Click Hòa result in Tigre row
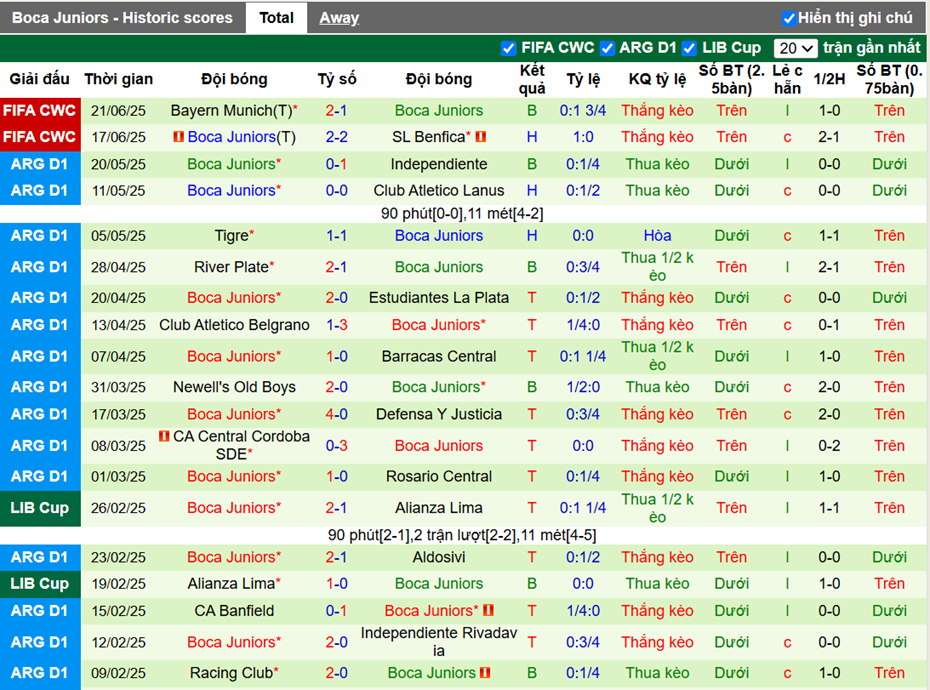930x690 pixels. 657,236
